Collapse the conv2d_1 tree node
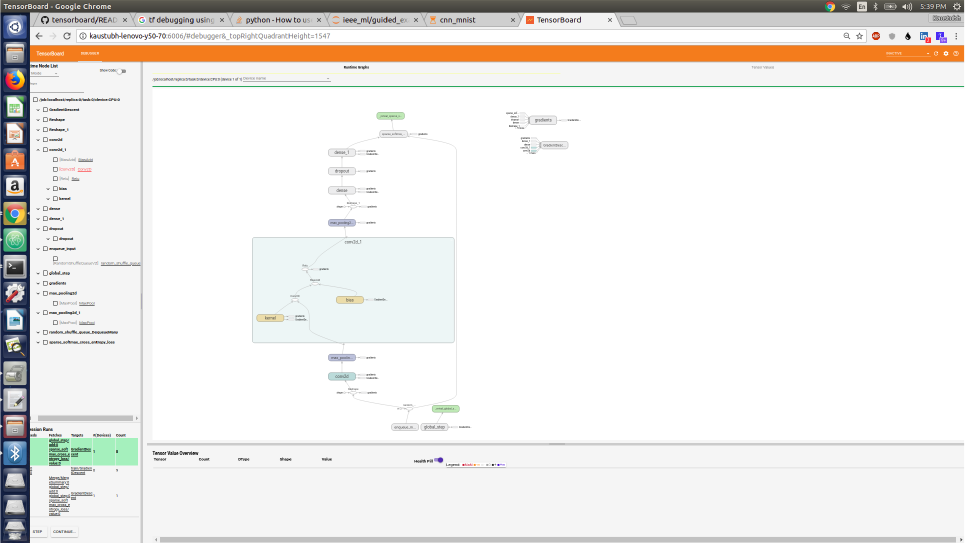This screenshot has width=965, height=543. coord(38,150)
